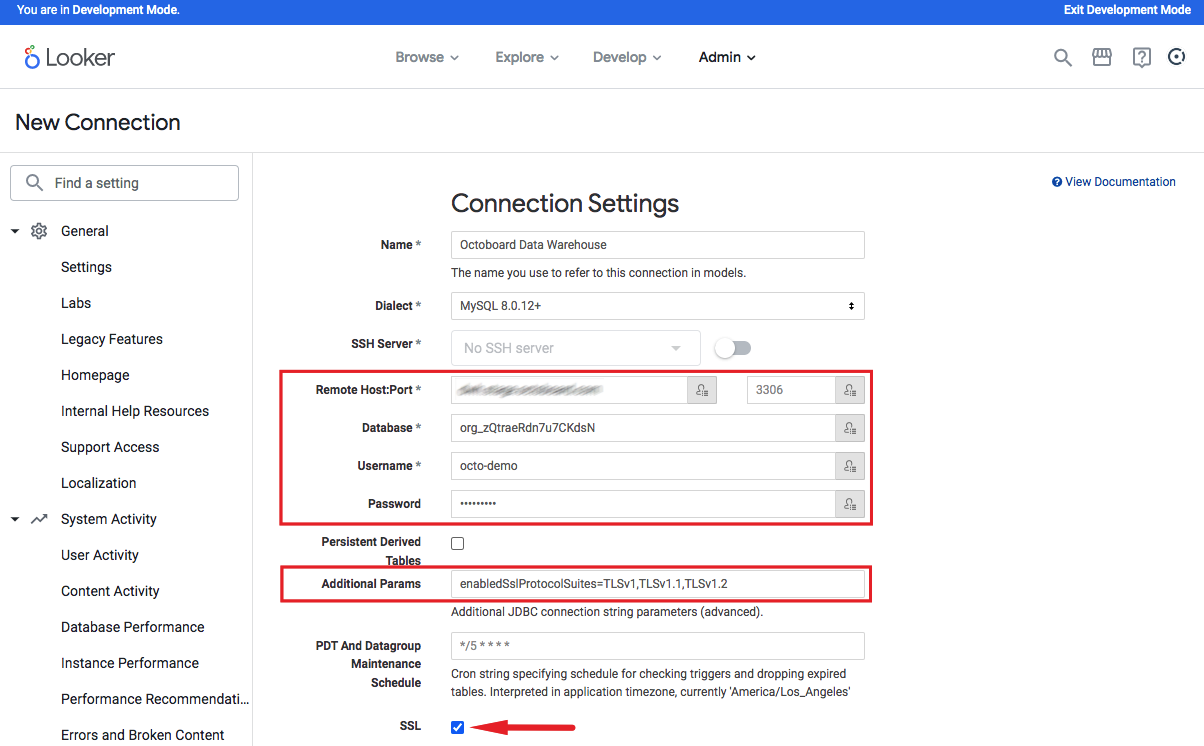The height and width of the screenshot is (746, 1204).
Task: Focus the Find a setting search box
Action: pos(125,183)
